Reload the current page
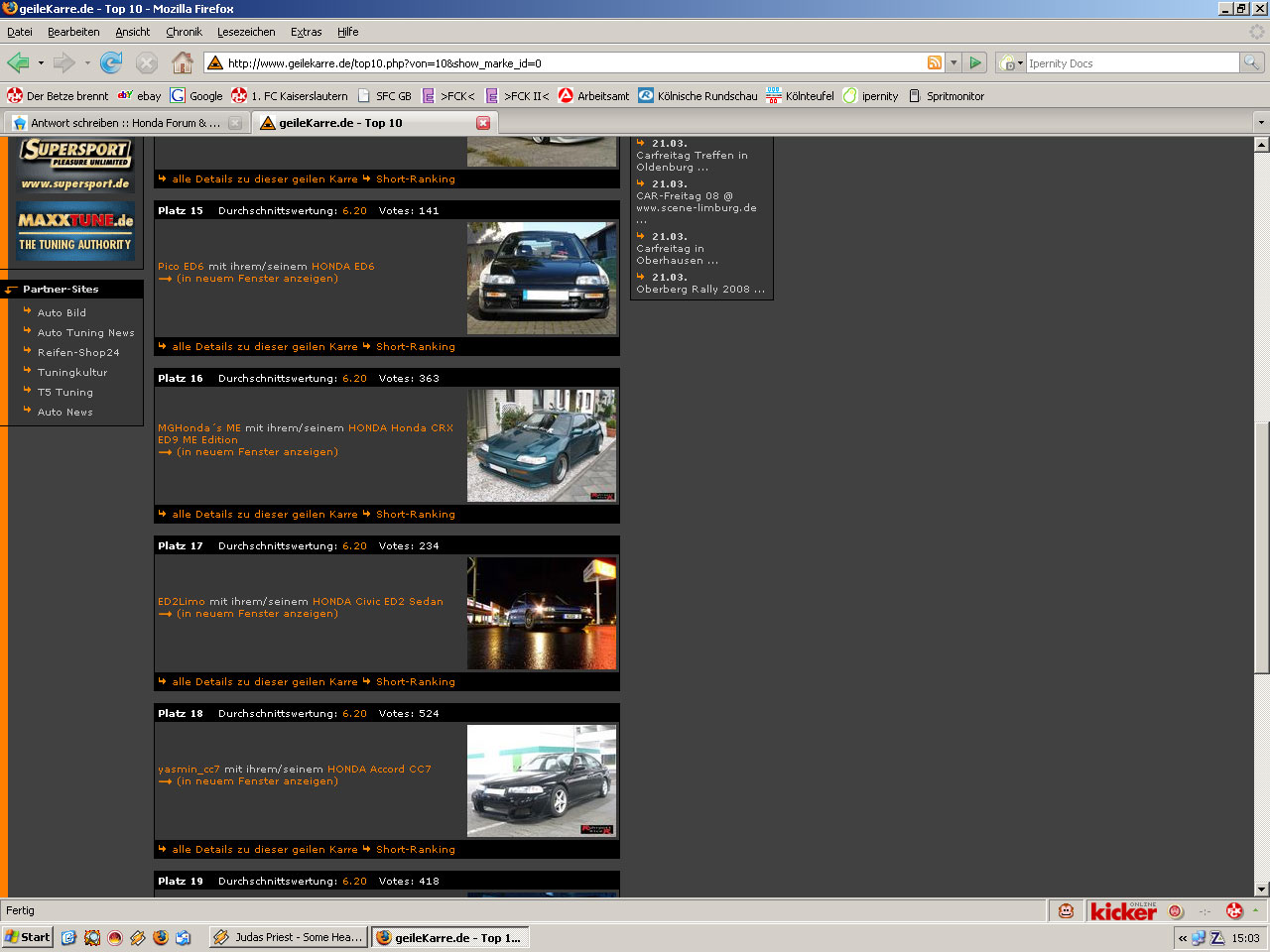Viewport: 1270px width, 952px height. click(x=111, y=63)
